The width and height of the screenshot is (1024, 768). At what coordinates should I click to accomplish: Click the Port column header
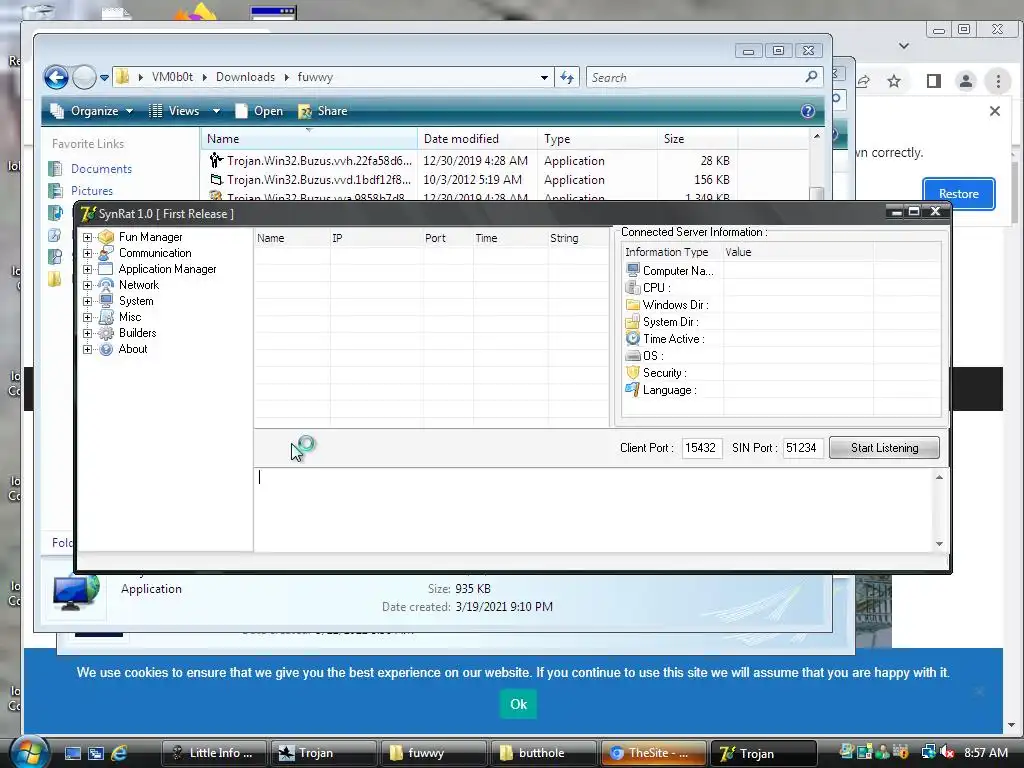coord(449,238)
